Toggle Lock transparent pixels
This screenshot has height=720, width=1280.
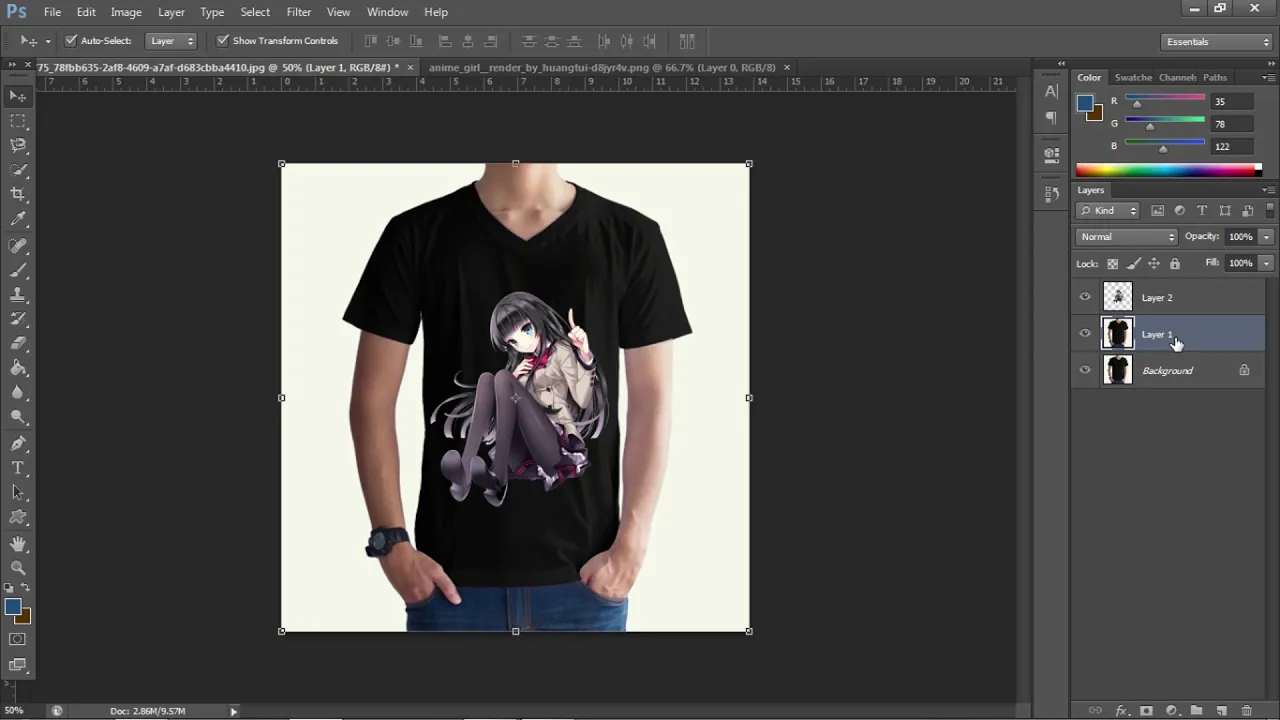(1112, 264)
